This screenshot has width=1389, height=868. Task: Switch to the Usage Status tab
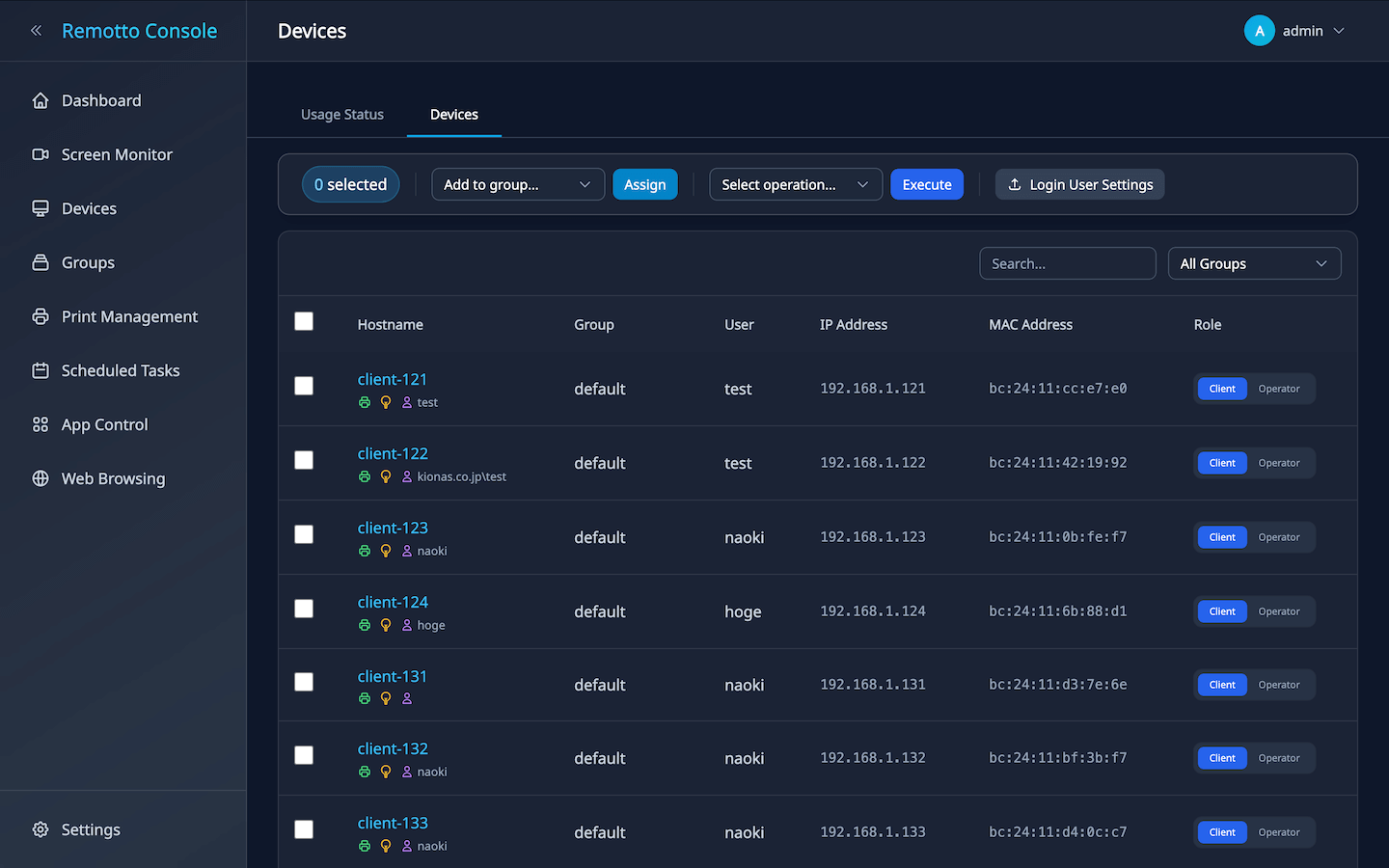click(x=342, y=114)
